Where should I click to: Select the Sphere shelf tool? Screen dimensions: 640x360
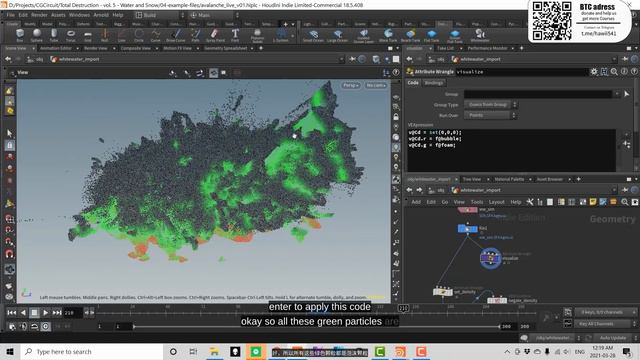point(37,36)
